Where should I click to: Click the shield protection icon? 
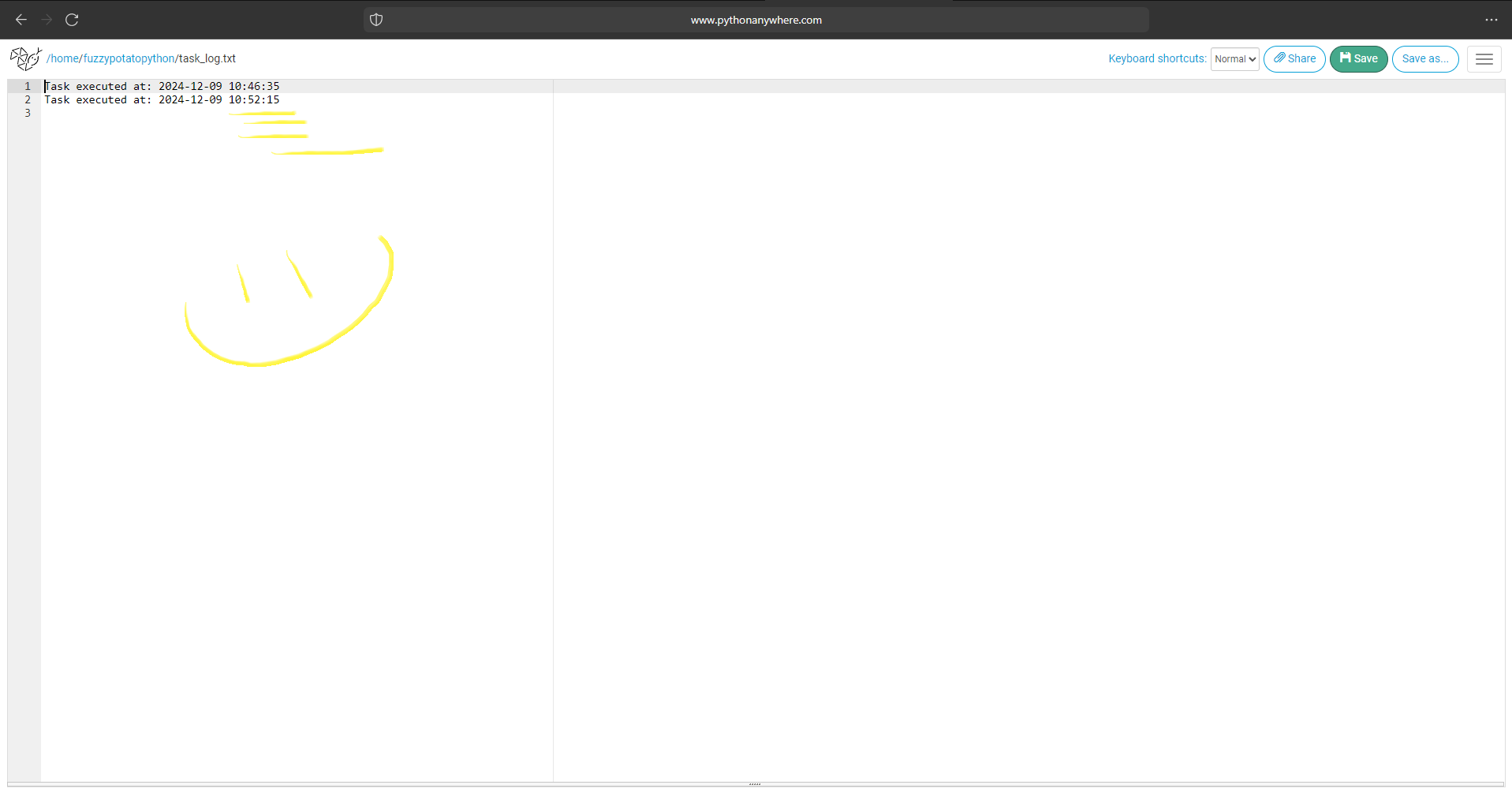pos(376,20)
